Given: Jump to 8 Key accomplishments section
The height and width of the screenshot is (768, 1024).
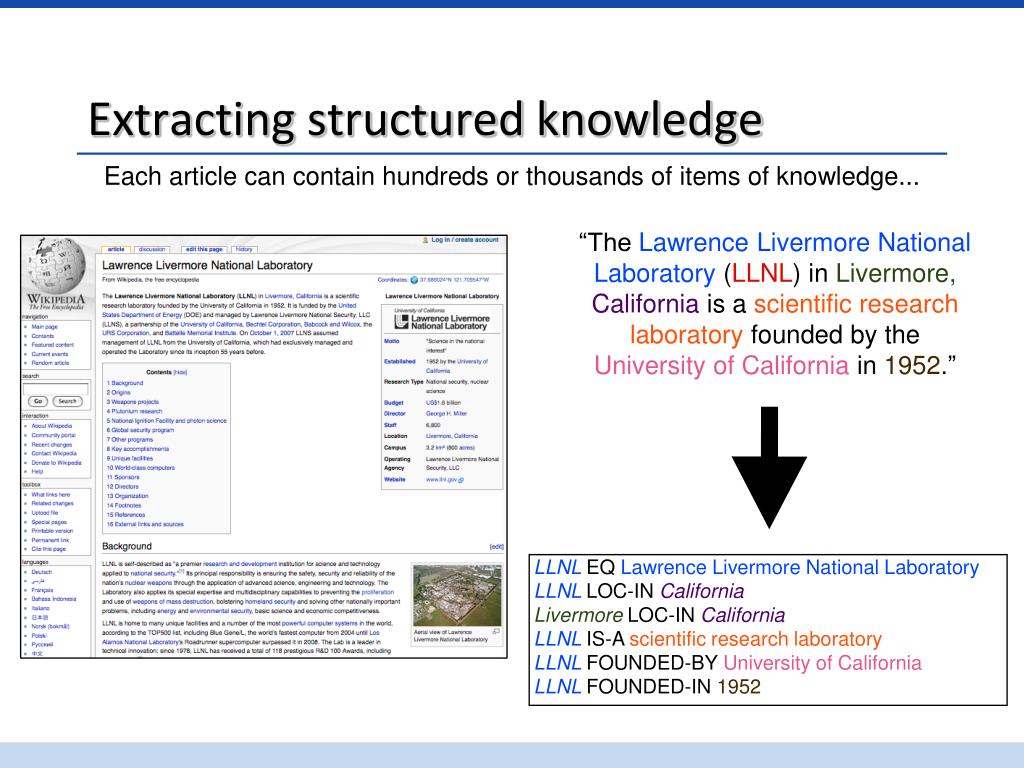Looking at the screenshot, I should pyautogui.click(x=138, y=449).
